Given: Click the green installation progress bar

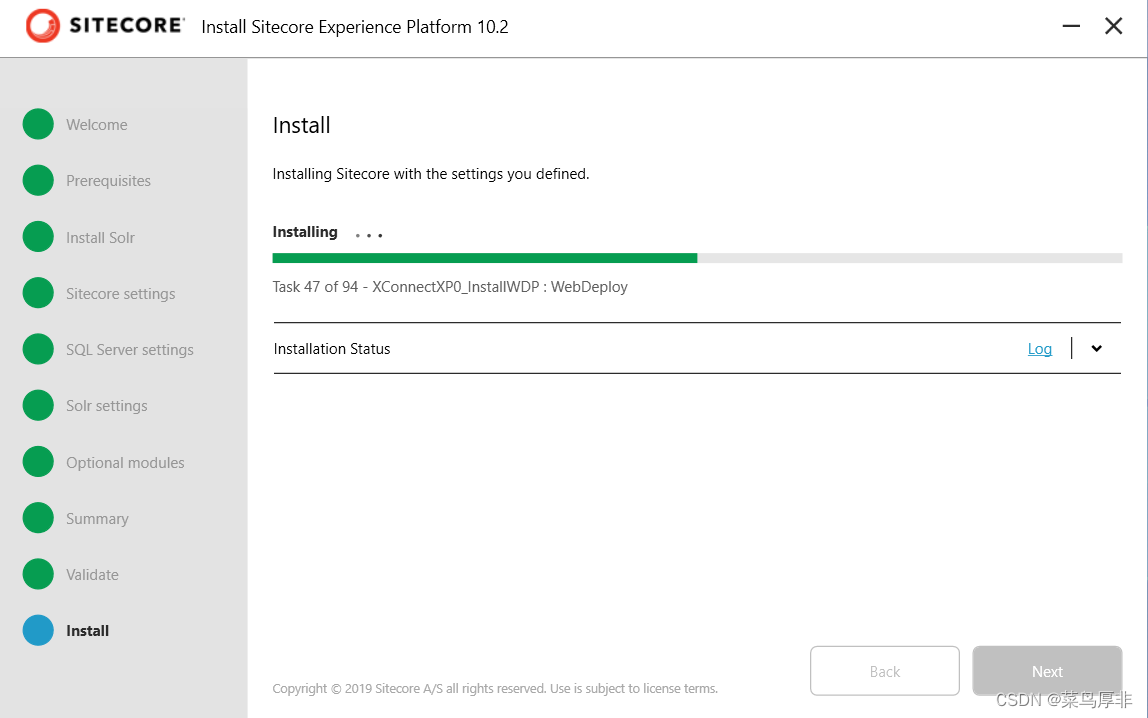Looking at the screenshot, I should 484,258.
